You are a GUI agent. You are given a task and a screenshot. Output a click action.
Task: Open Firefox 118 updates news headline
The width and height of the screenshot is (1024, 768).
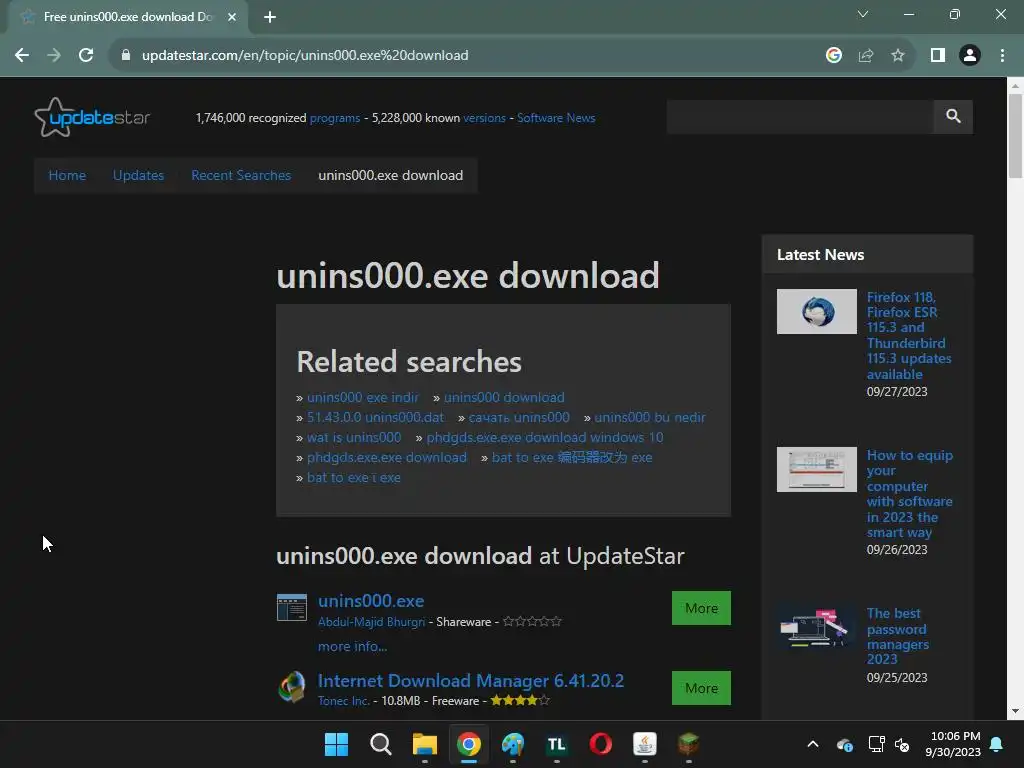pos(909,336)
